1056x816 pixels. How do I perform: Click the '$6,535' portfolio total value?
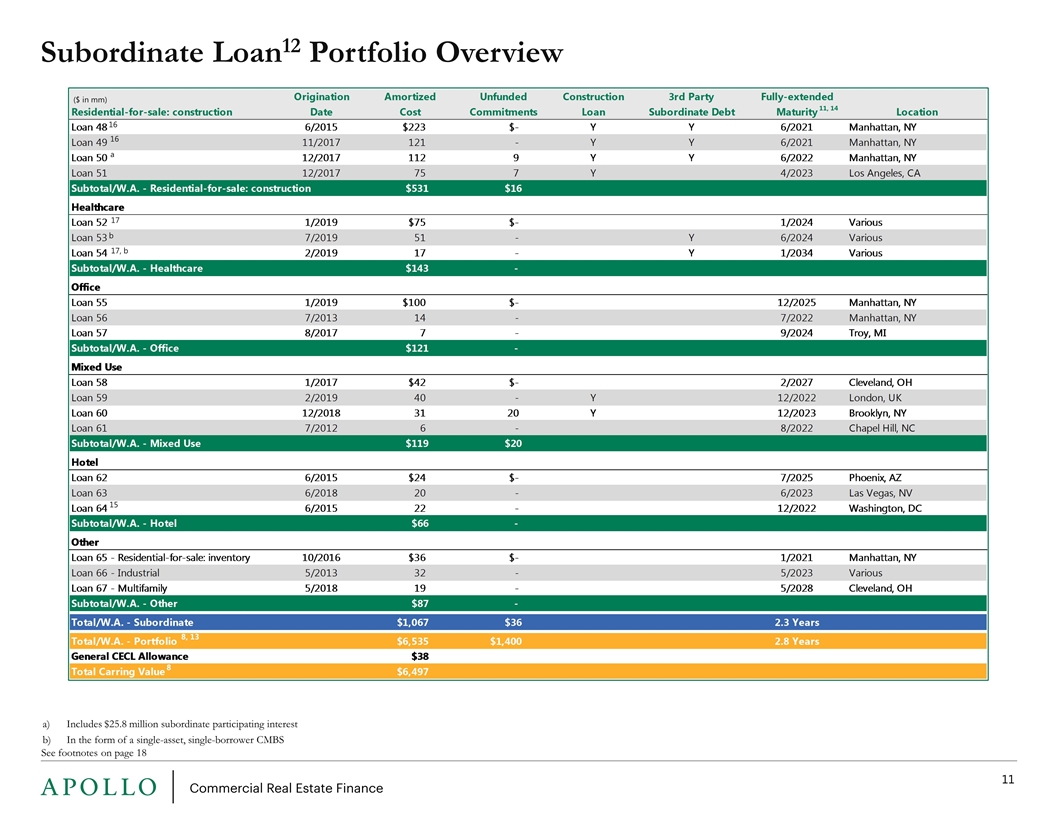412,641
